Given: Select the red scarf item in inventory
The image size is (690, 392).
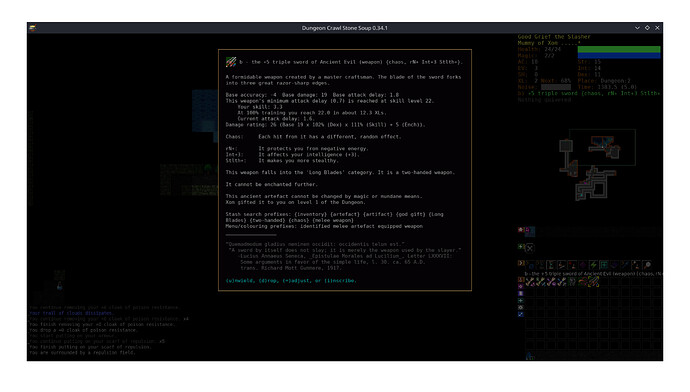Looking at the screenshot, I should (x=583, y=282).
